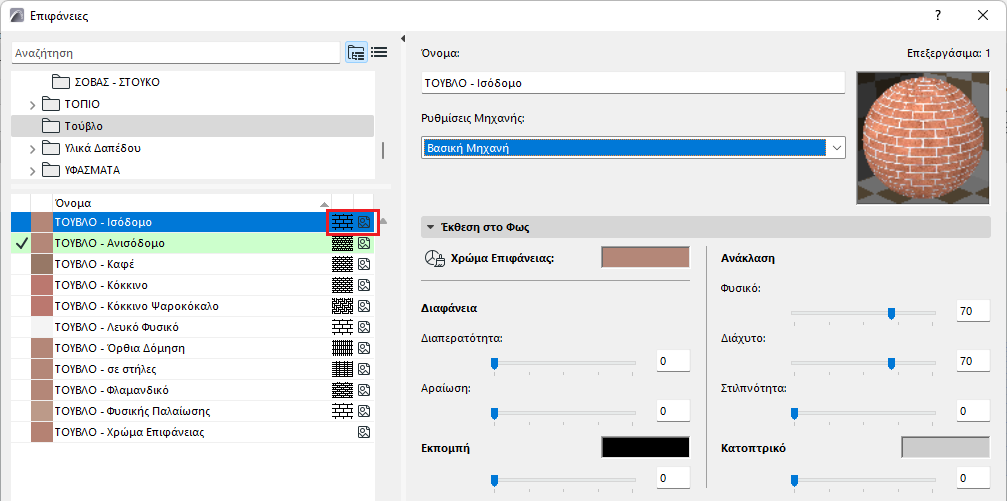The image size is (1007, 501).
Task: Click the Διάχυτο slider
Action: (864, 364)
